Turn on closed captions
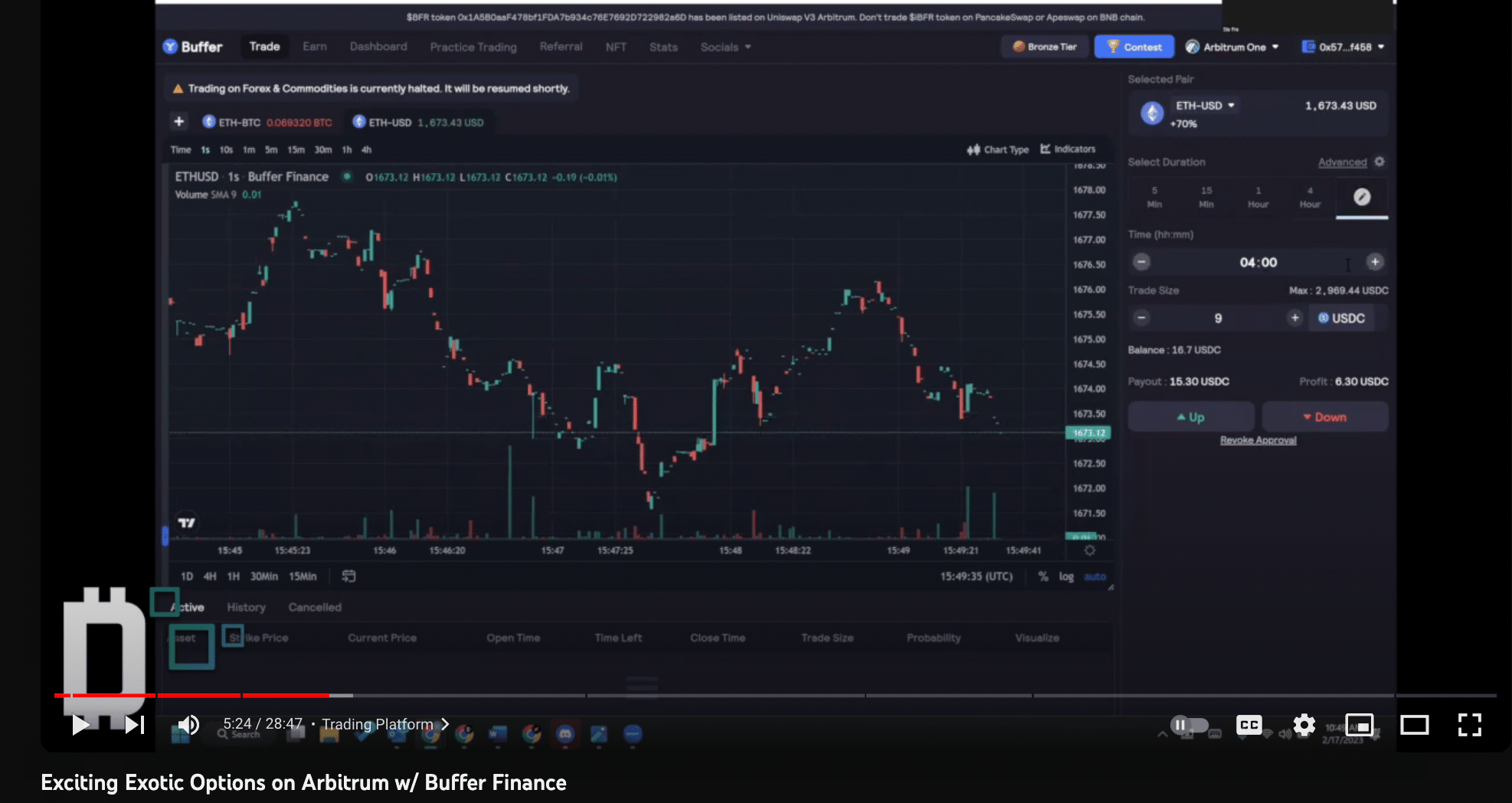Viewport: 1512px width, 803px height. (1249, 724)
